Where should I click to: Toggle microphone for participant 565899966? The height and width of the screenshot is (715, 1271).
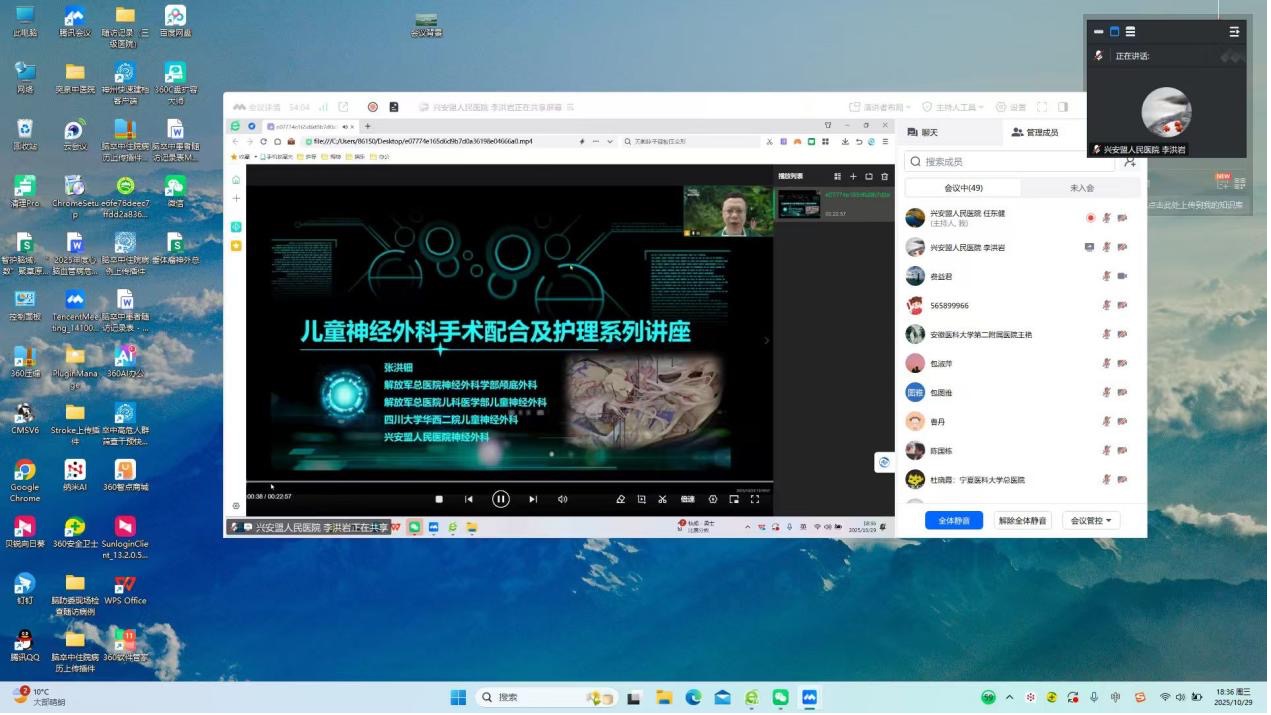(1106, 305)
